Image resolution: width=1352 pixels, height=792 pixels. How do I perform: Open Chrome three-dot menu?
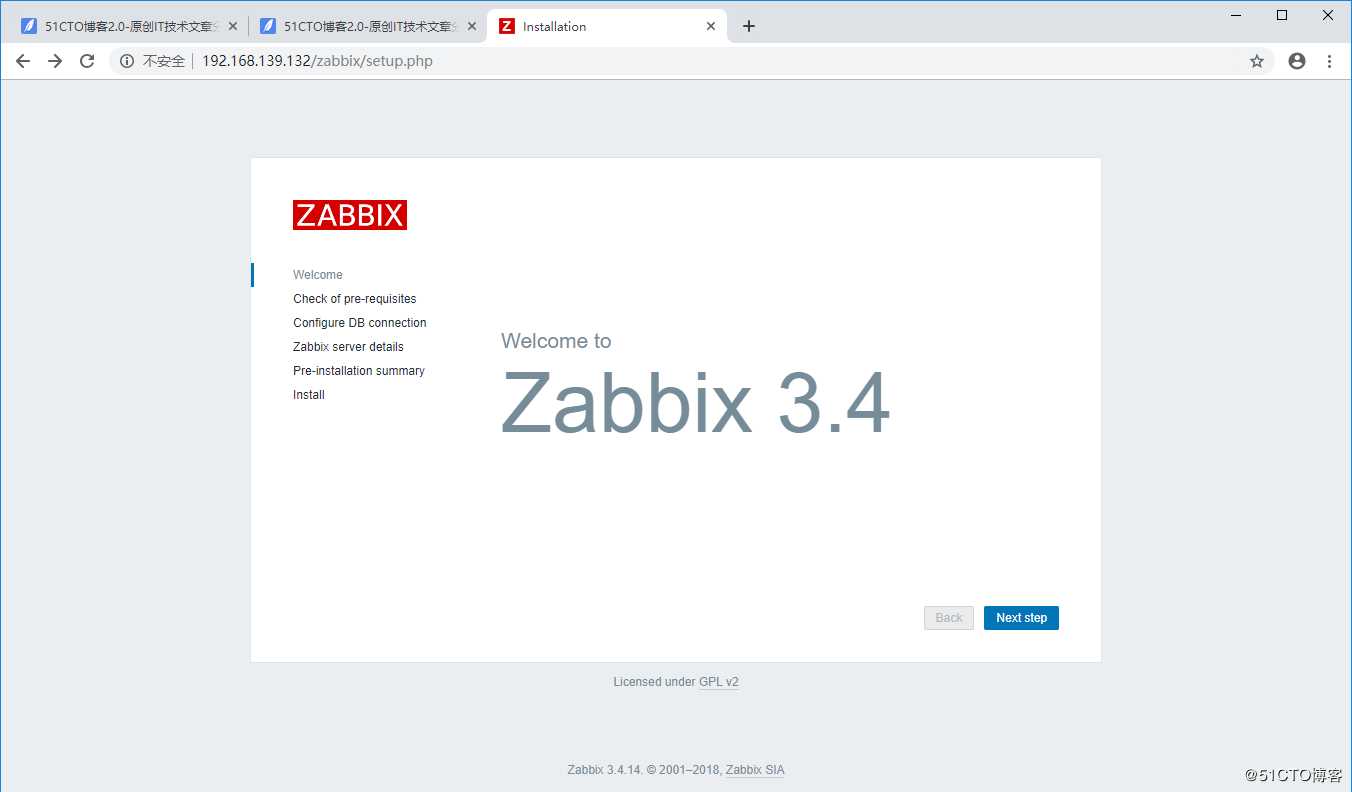(x=1329, y=61)
